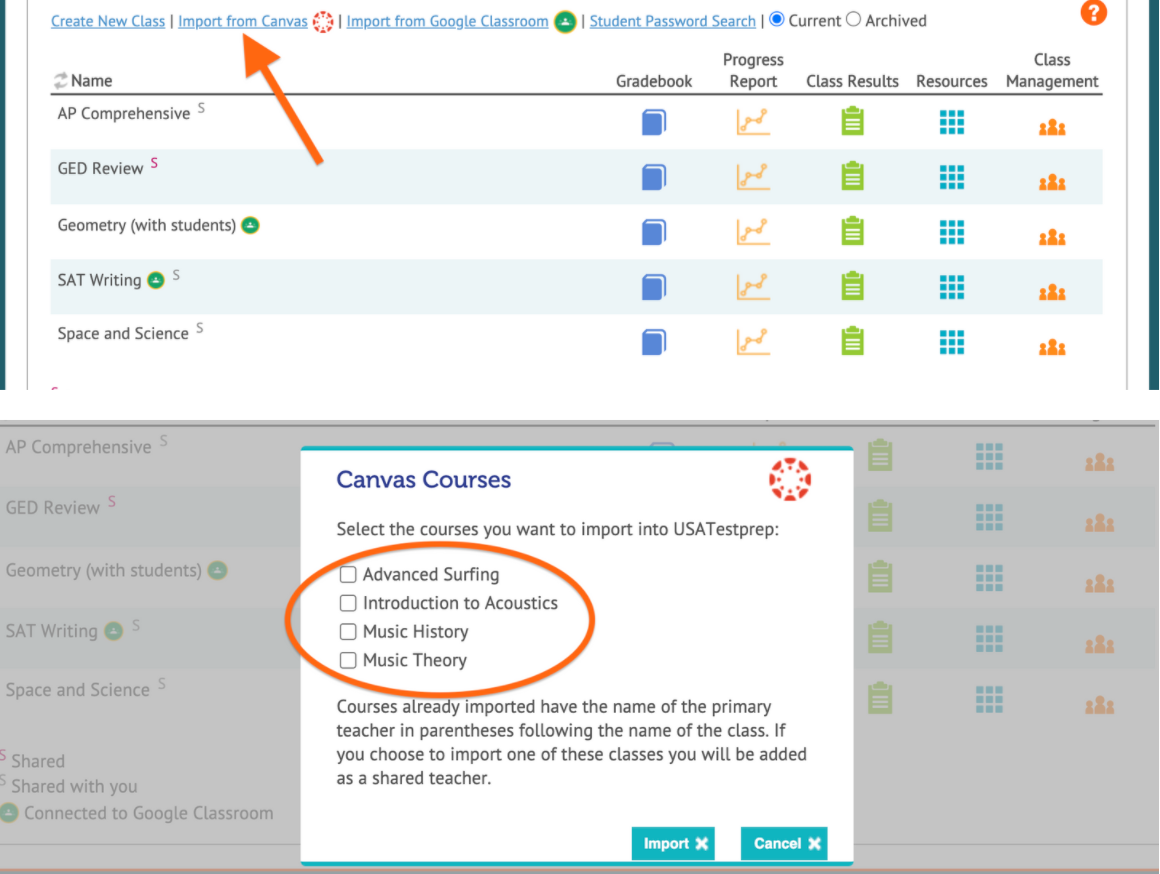Open Gradebook for Geometry (with students)
The width and height of the screenshot is (1160, 874).
pos(654,232)
